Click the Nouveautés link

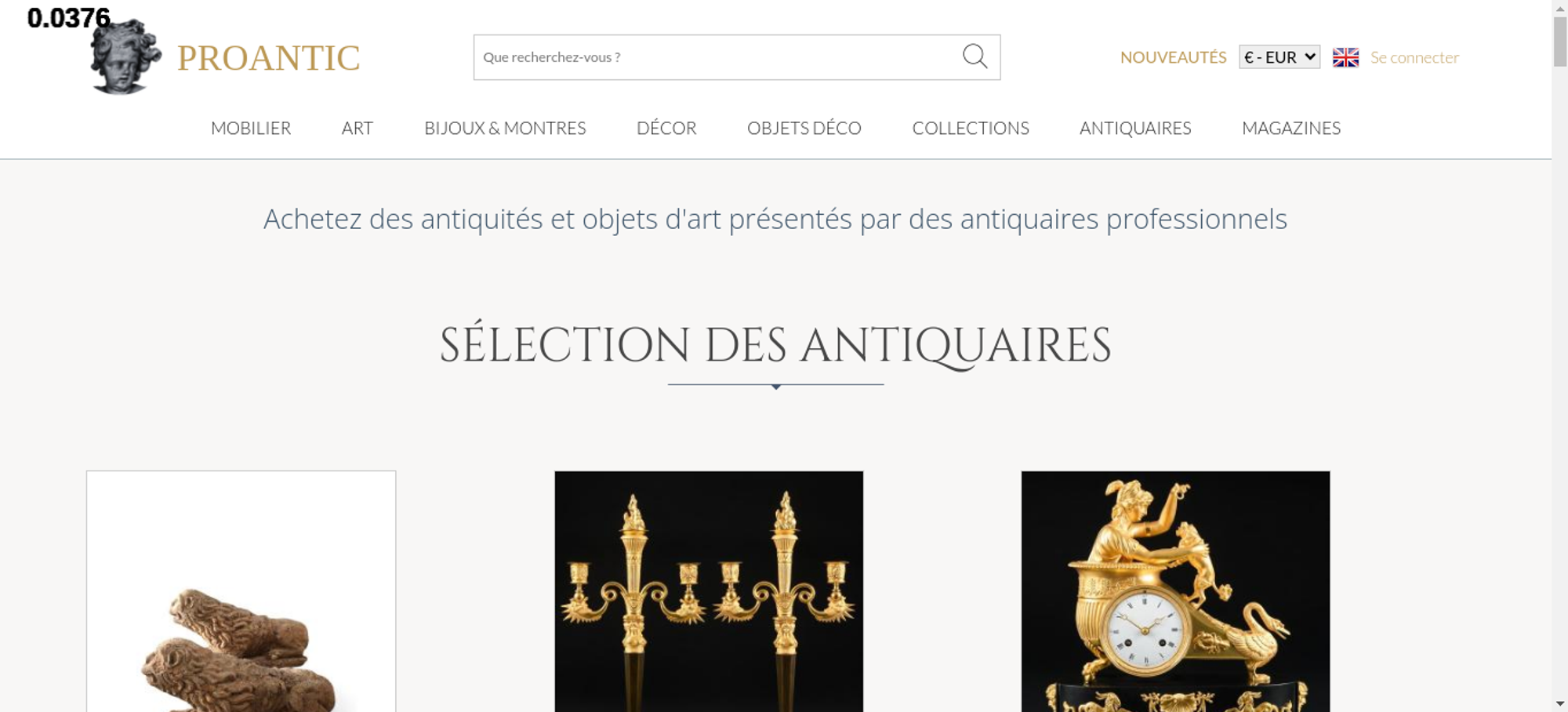pyautogui.click(x=1173, y=57)
